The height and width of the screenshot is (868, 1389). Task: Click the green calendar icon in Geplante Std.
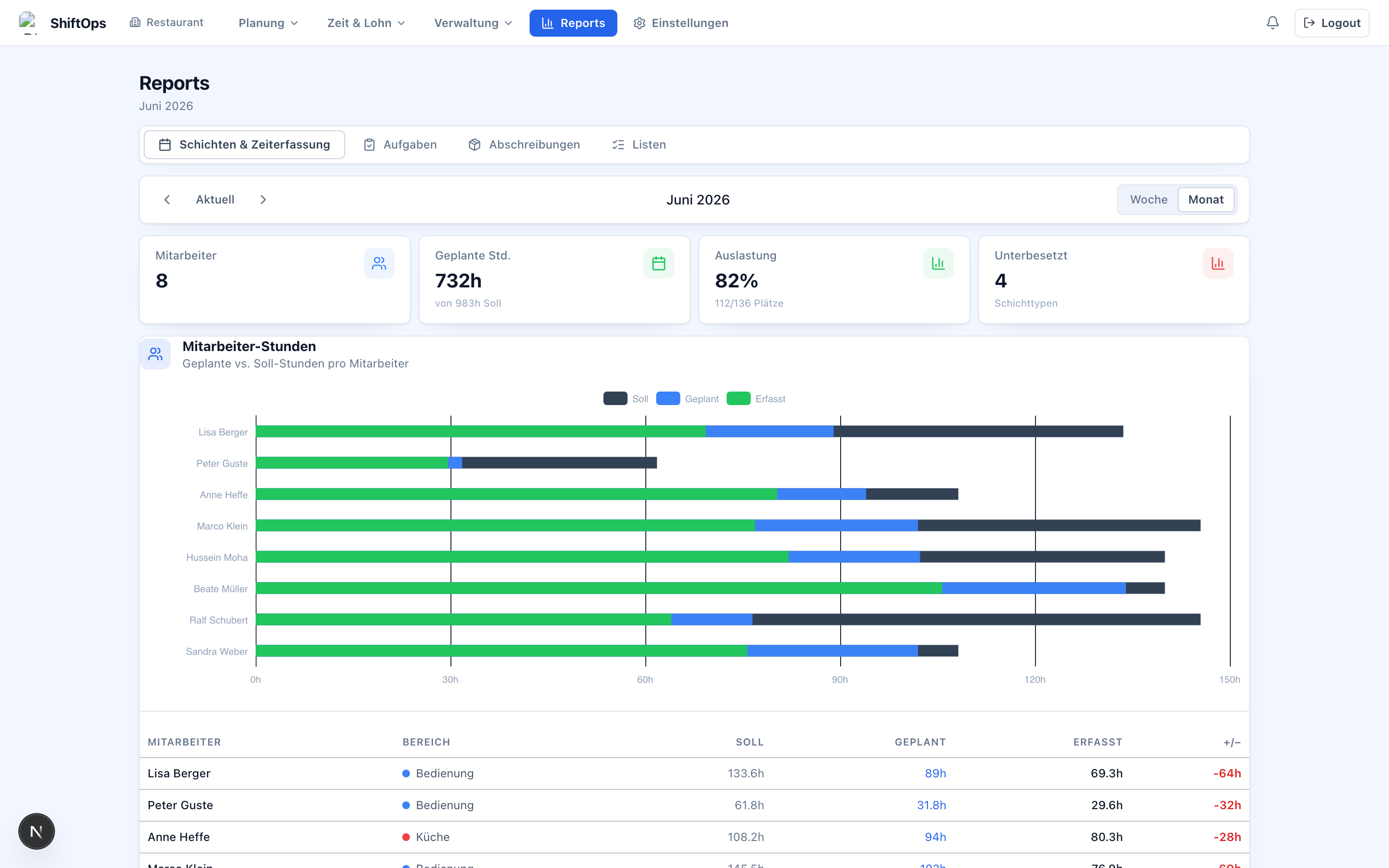[658, 263]
